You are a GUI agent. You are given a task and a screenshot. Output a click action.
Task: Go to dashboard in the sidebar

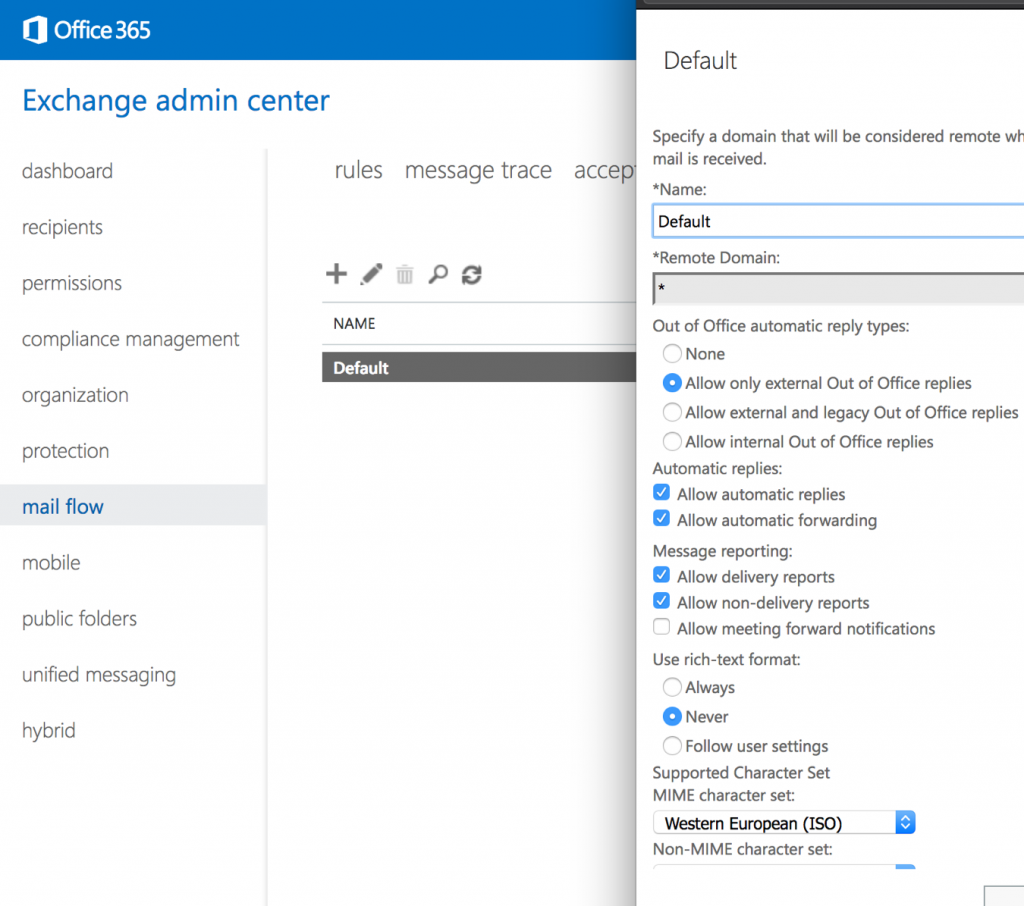pyautogui.click(x=67, y=171)
